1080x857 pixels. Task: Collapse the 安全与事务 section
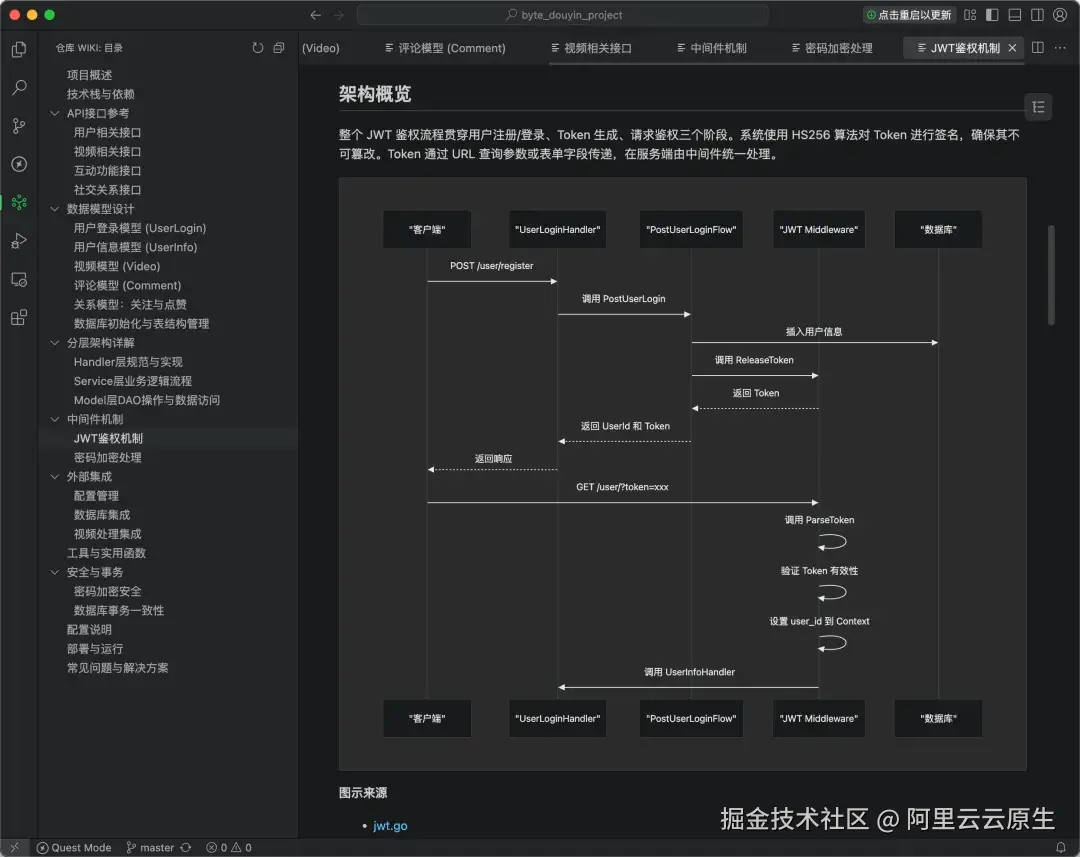54,572
